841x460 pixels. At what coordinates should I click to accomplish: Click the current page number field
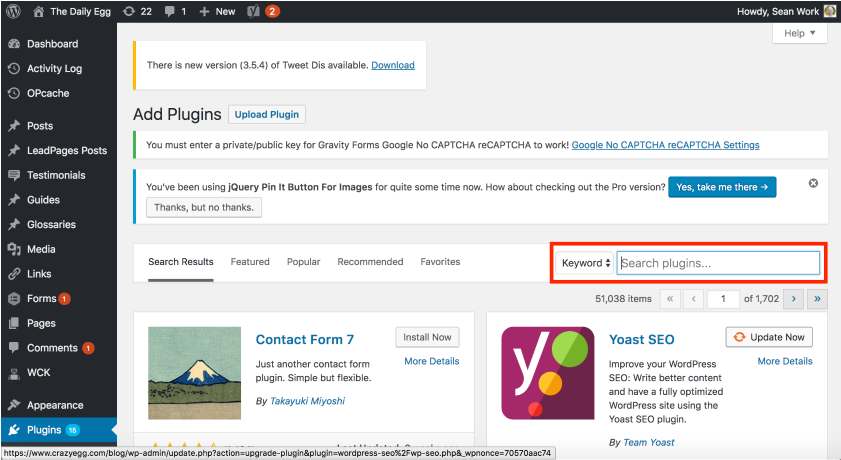click(x=723, y=299)
